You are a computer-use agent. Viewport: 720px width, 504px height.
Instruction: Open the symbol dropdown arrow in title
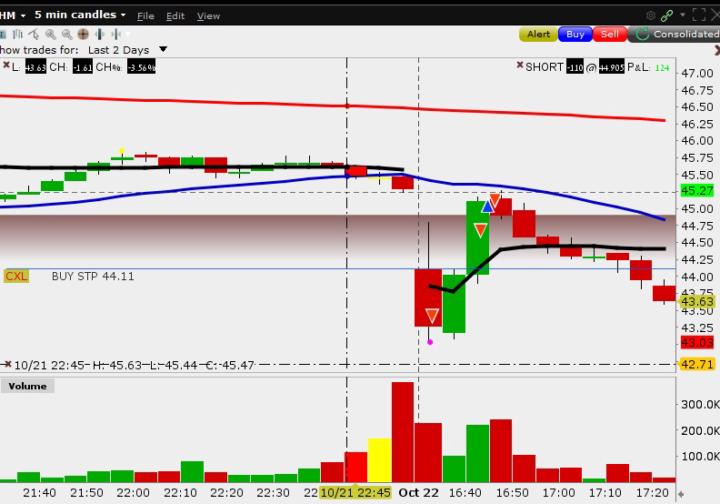(23, 16)
